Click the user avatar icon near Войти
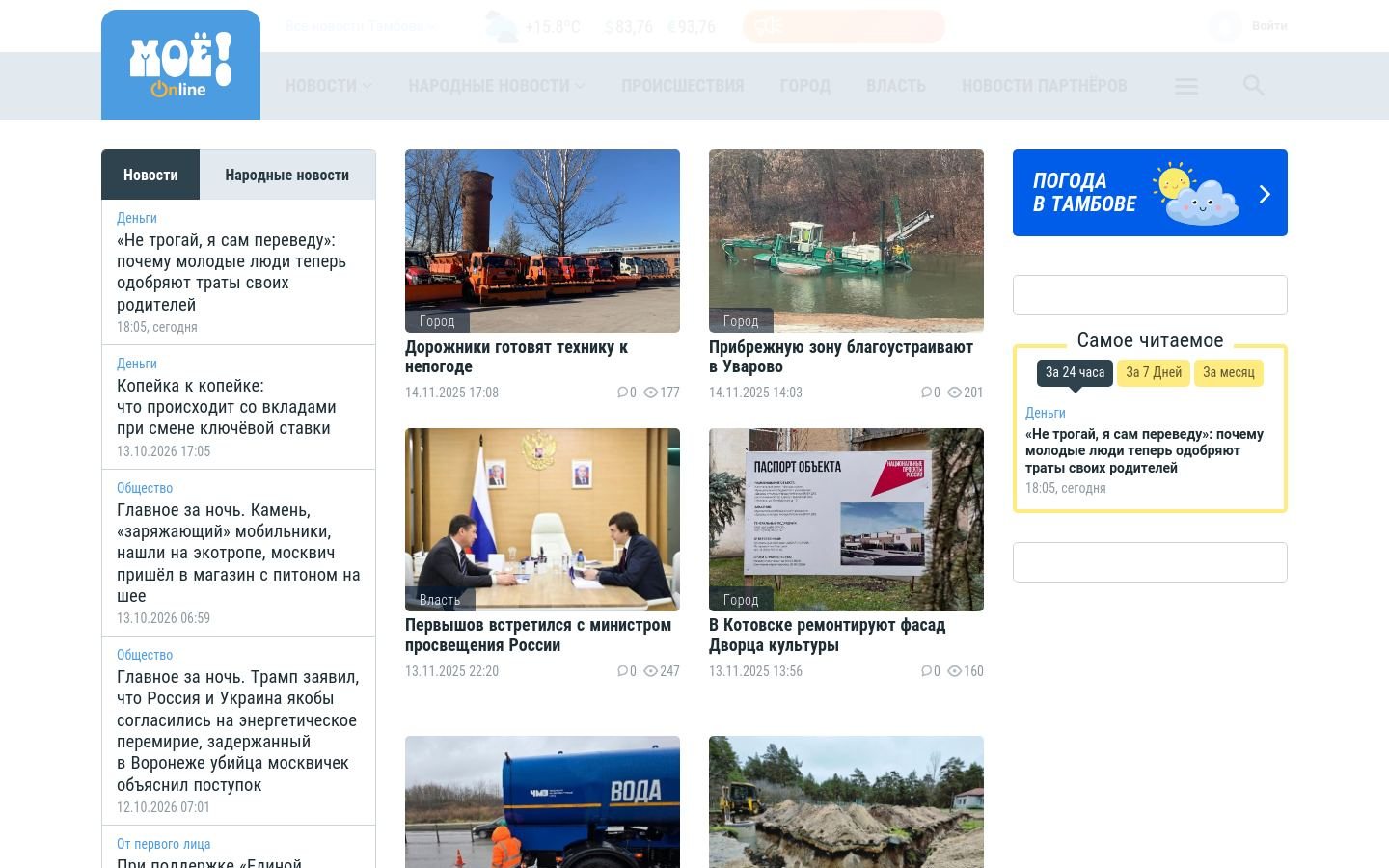 point(1225,26)
